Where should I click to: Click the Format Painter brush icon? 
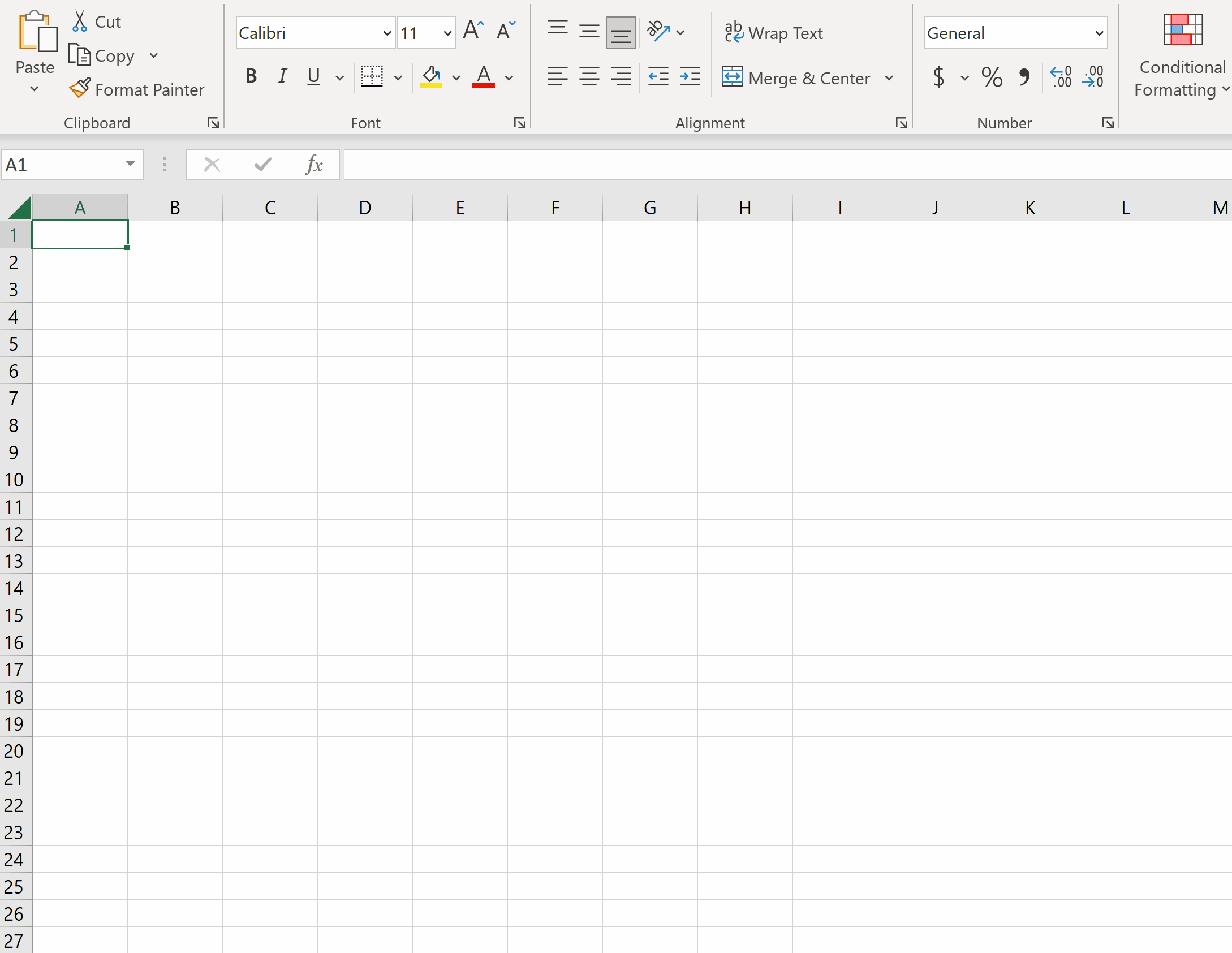(80, 88)
